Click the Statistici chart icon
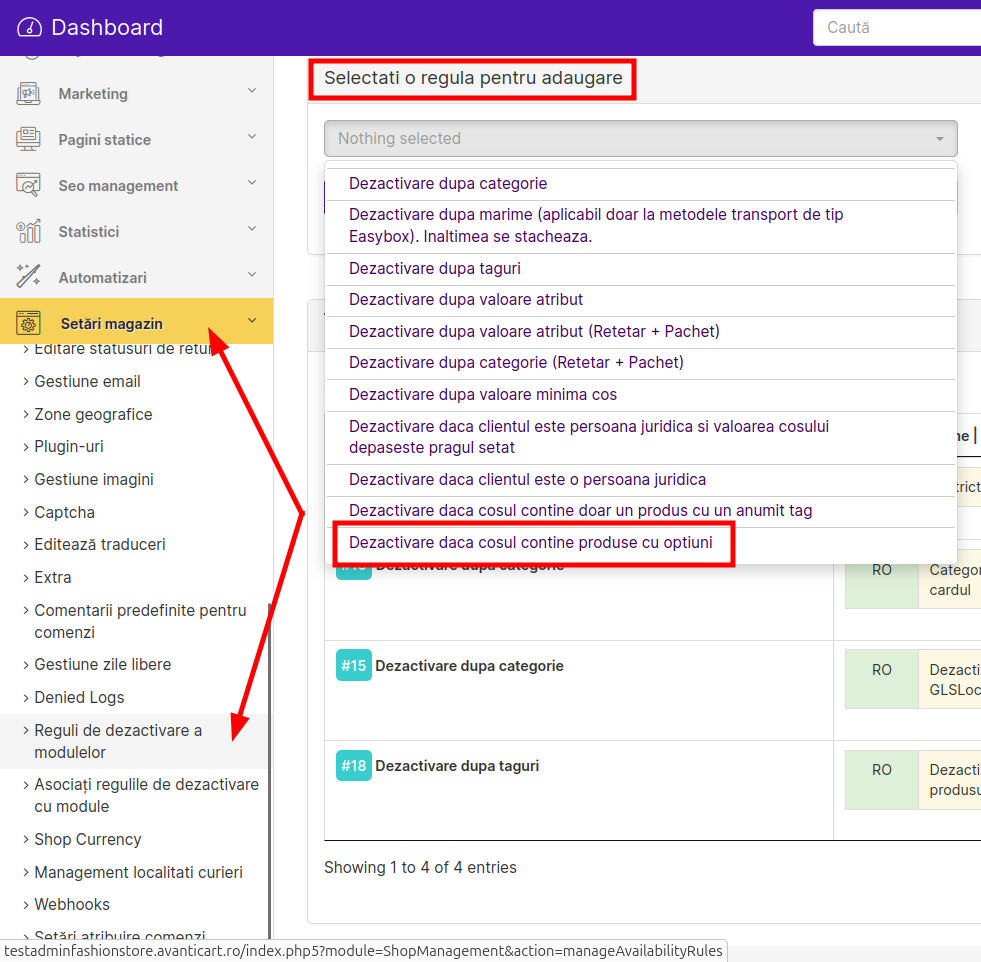Image resolution: width=981 pixels, height=962 pixels. click(x=28, y=231)
